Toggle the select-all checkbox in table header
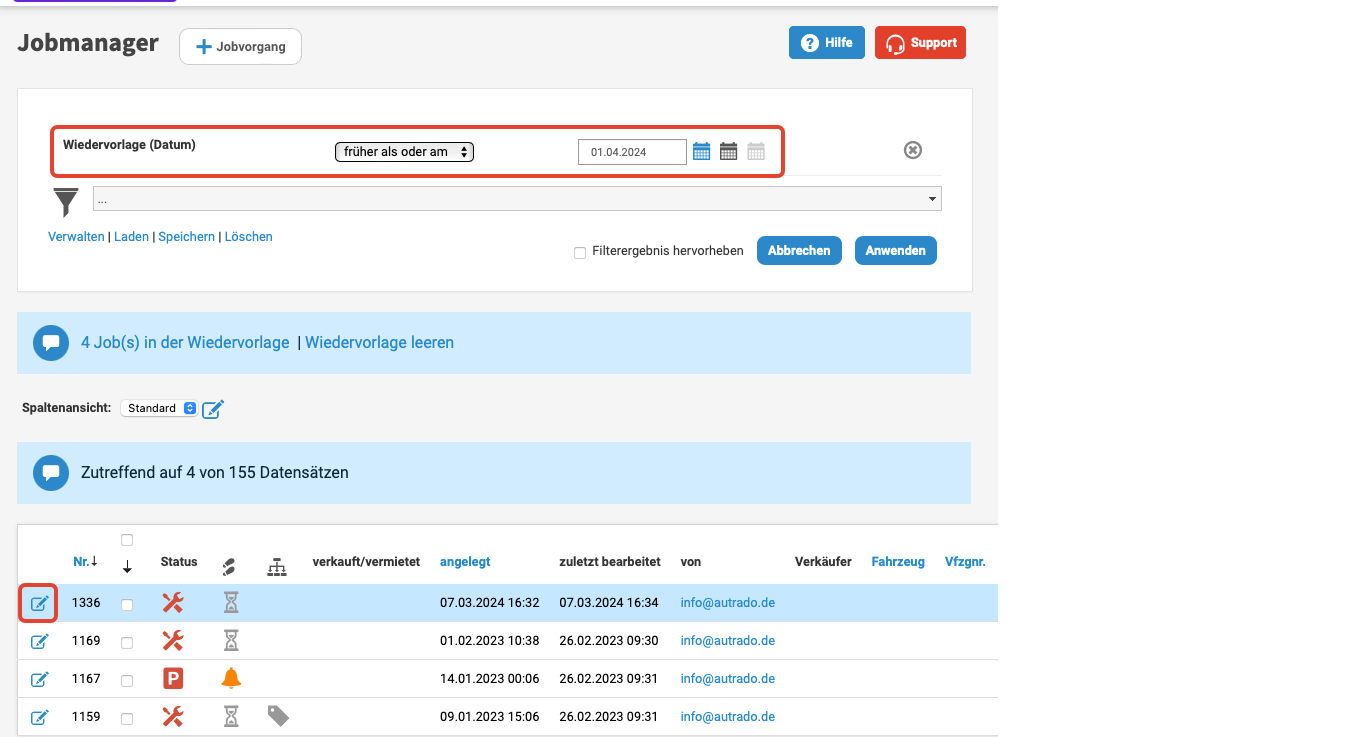1367x737 pixels. pyautogui.click(x=127, y=540)
